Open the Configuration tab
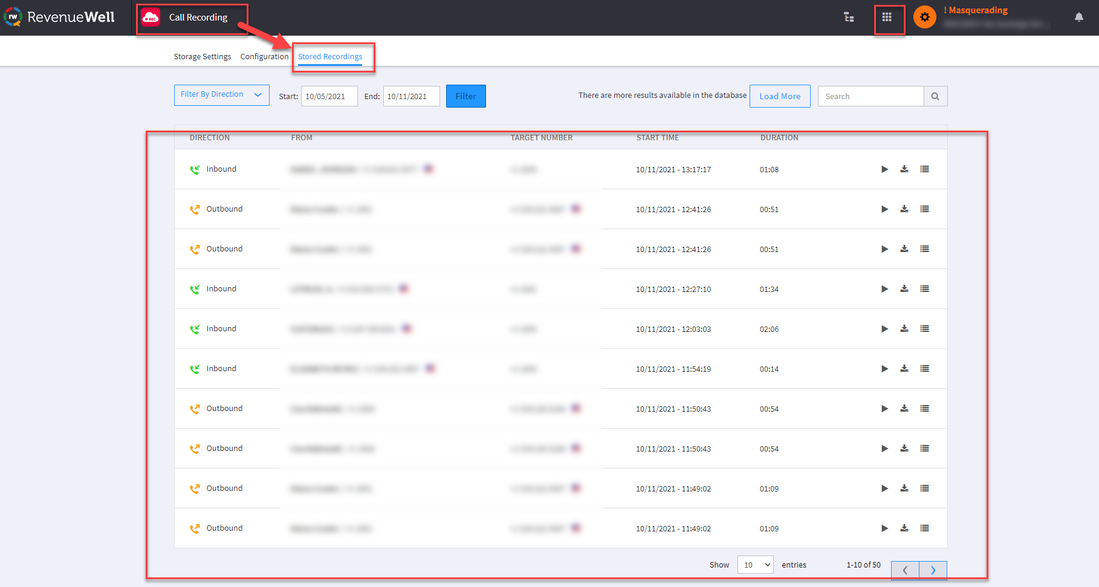Screen dimensions: 1099x587 [x=264, y=57]
